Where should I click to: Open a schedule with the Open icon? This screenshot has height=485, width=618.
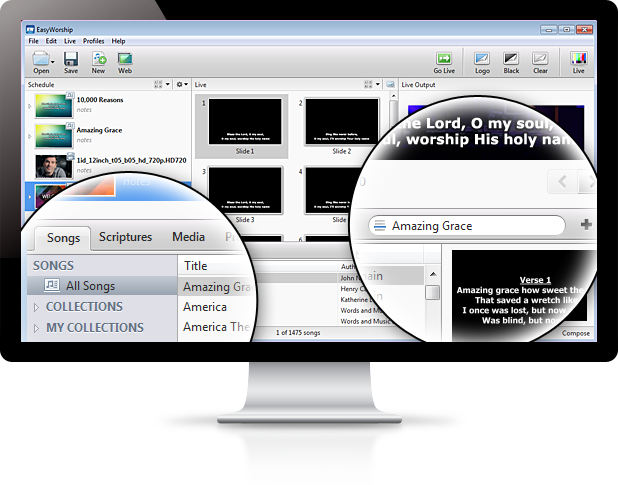[x=41, y=59]
